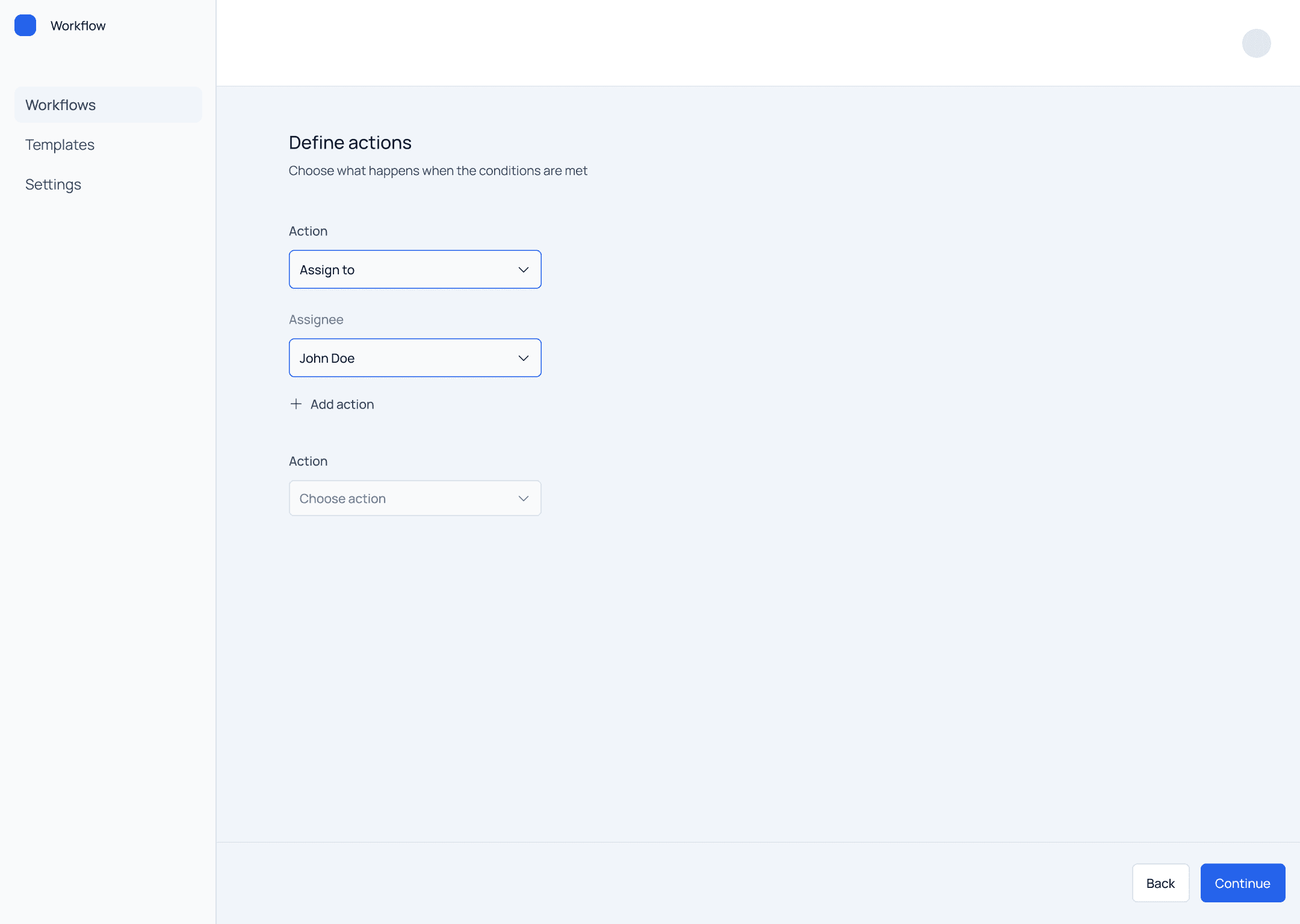Click the first Action field label

click(308, 231)
